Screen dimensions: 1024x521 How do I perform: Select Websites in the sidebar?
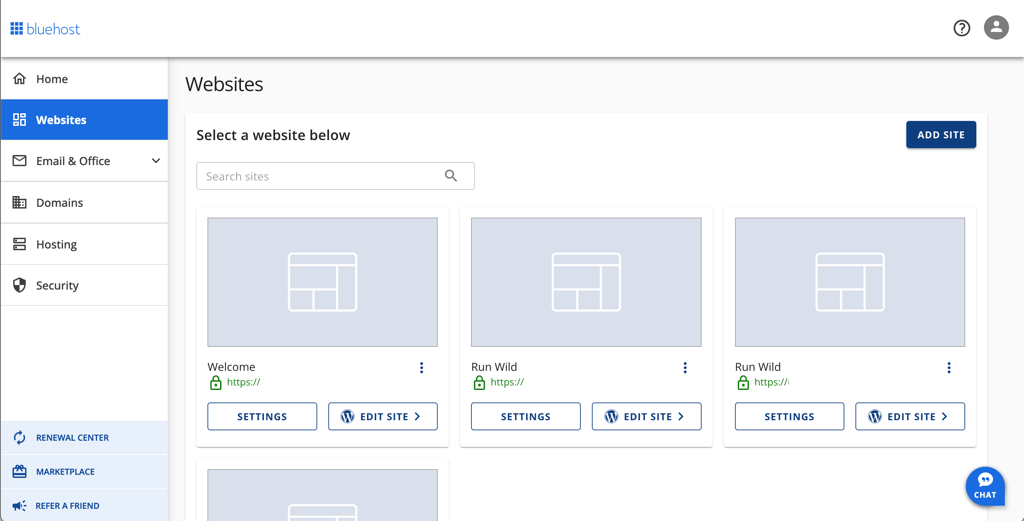coord(84,119)
